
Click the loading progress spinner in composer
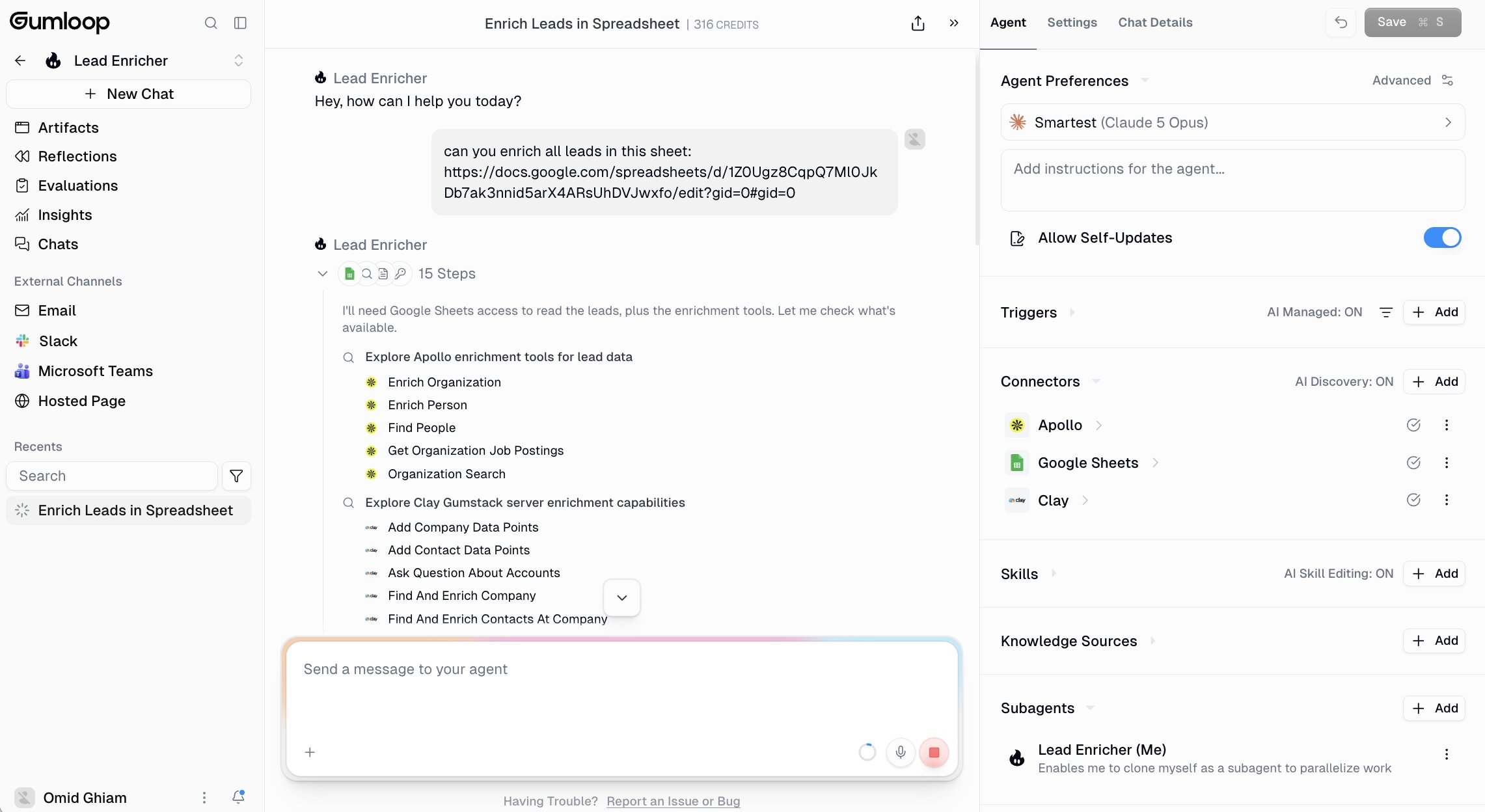click(x=867, y=752)
